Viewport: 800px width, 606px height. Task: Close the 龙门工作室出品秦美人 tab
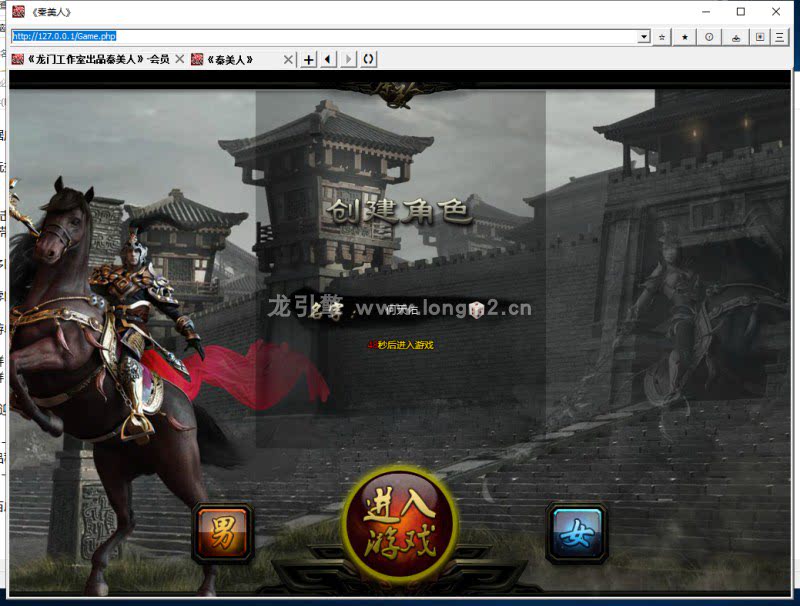pos(180,59)
